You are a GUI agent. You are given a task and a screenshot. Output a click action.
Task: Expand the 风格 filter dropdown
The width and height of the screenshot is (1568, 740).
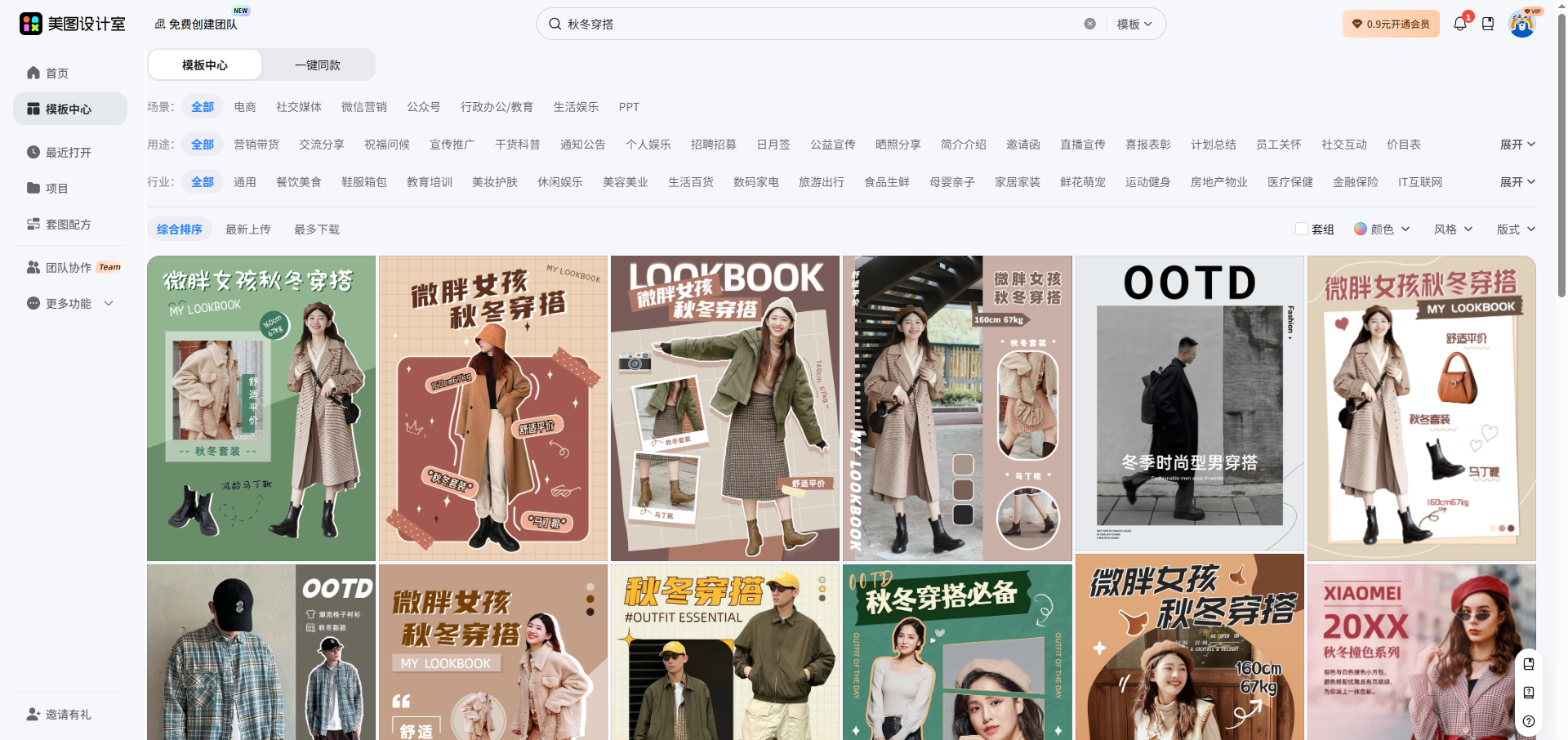(x=1453, y=230)
